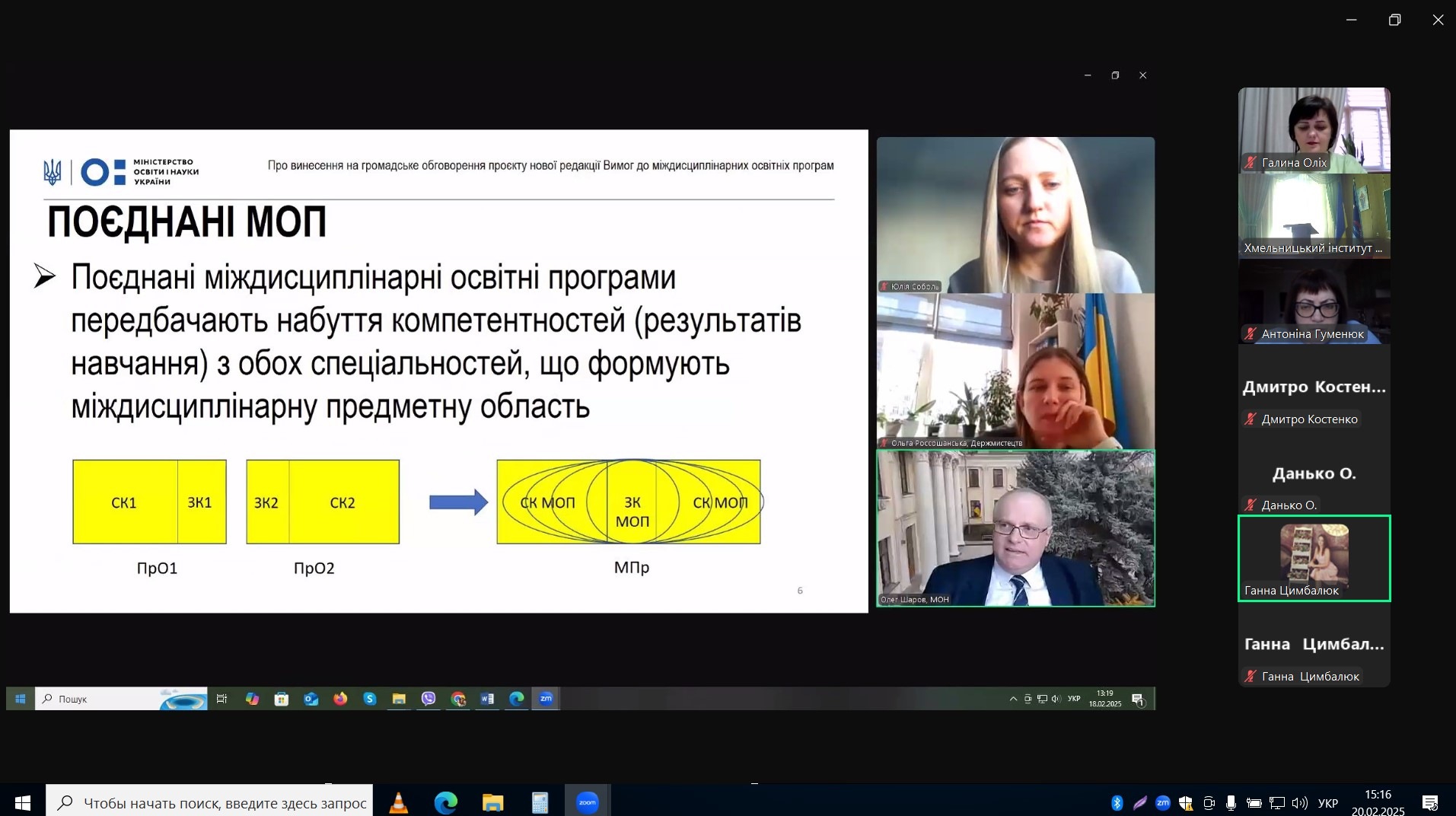
Task: Open VLC media player from the bottom taskbar
Action: [x=398, y=802]
